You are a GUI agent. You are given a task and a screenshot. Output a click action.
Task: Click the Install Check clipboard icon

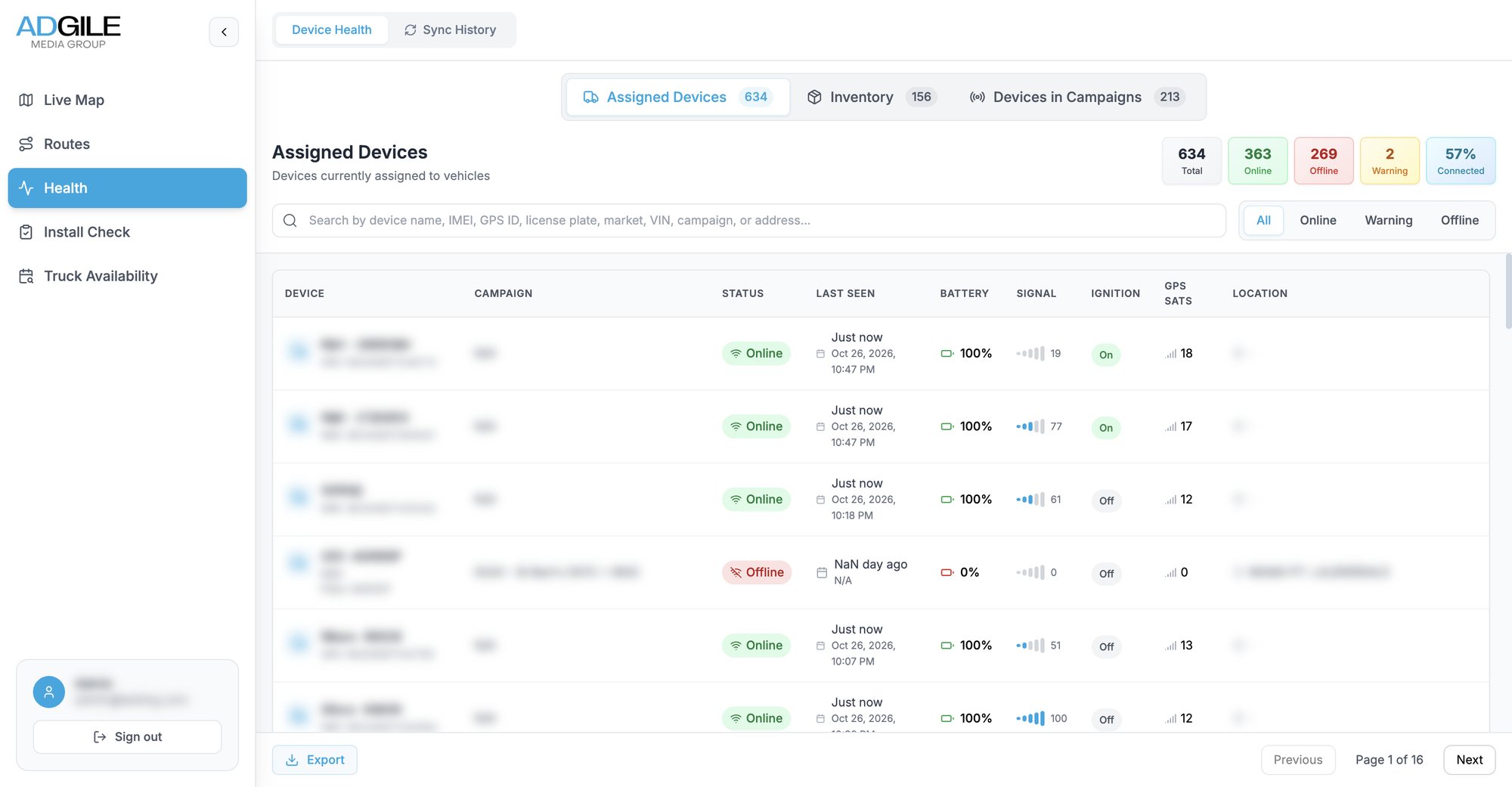point(26,232)
